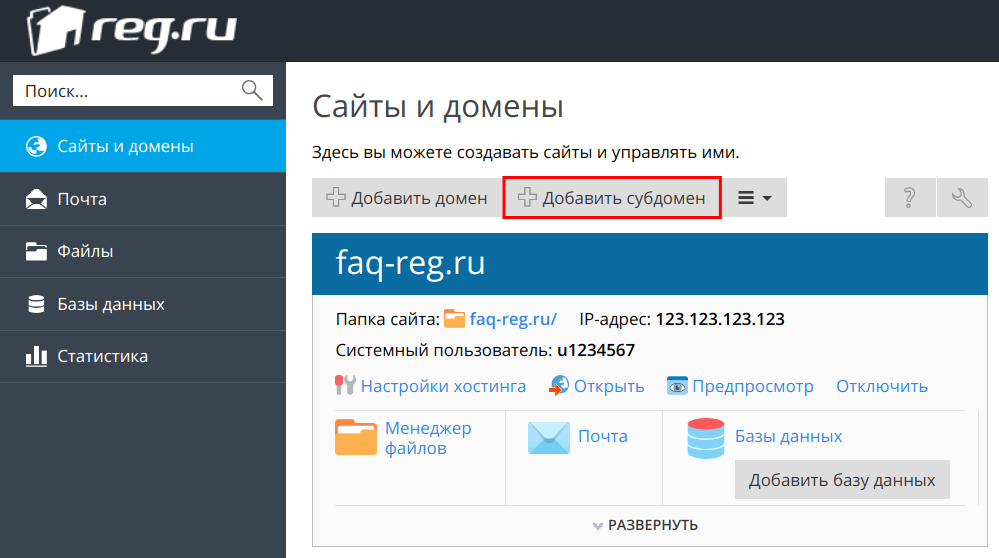Open Базы данных in the sidebar
This screenshot has width=999, height=558.
143,304
